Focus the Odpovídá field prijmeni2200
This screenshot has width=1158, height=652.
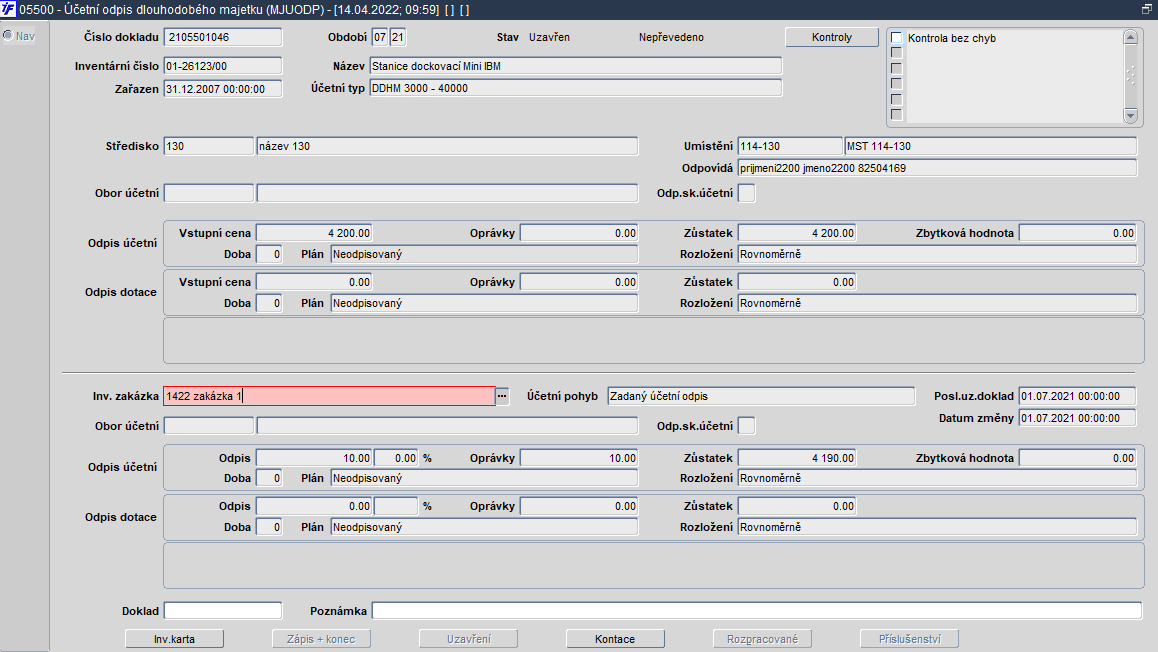tap(937, 168)
